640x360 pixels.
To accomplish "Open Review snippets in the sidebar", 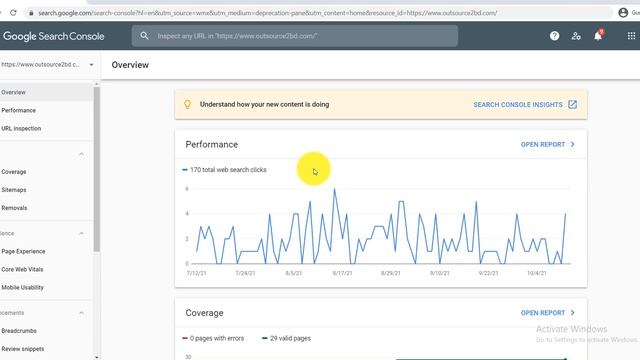I will coord(46,349).
